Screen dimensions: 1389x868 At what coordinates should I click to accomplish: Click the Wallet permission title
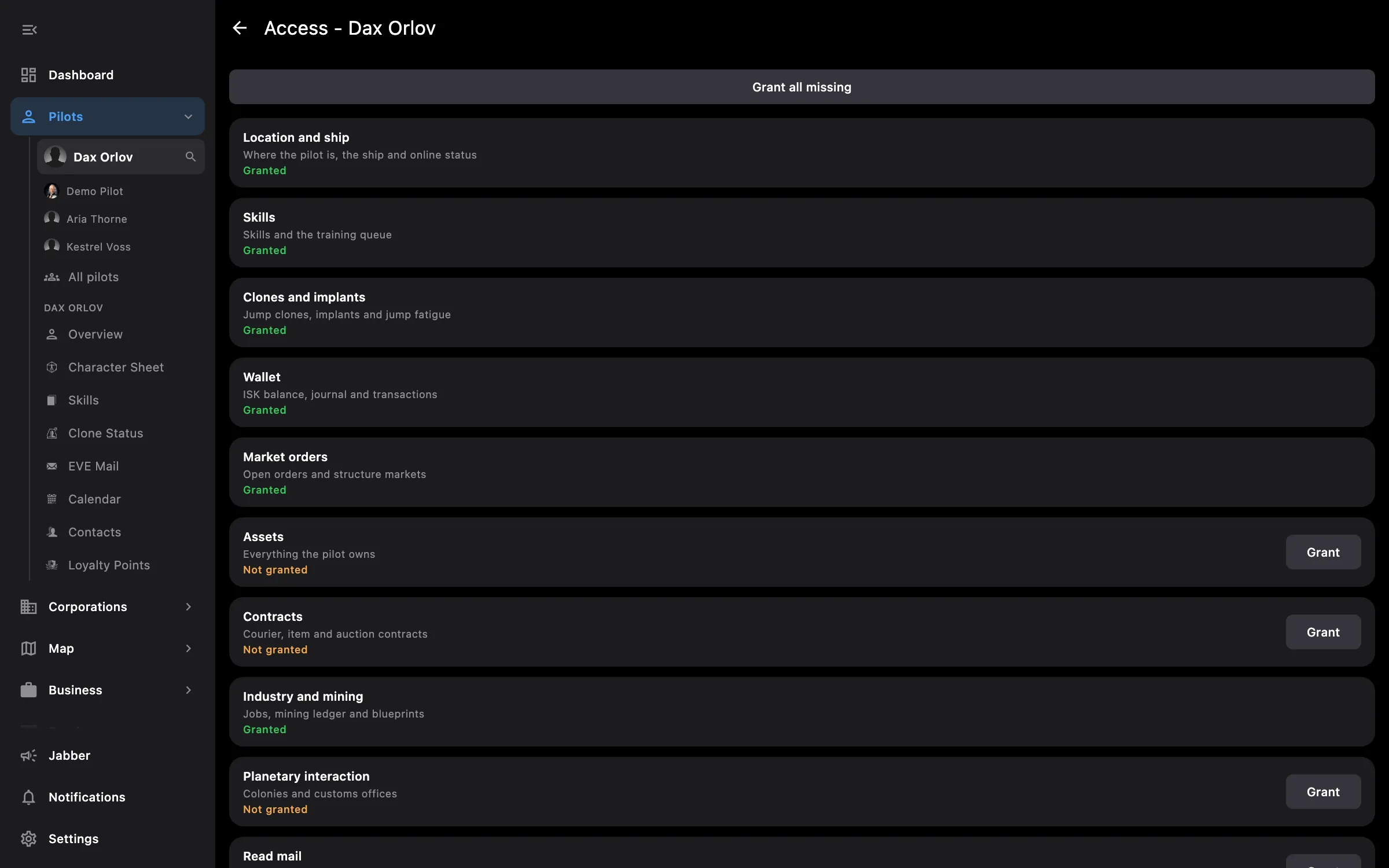click(x=262, y=377)
